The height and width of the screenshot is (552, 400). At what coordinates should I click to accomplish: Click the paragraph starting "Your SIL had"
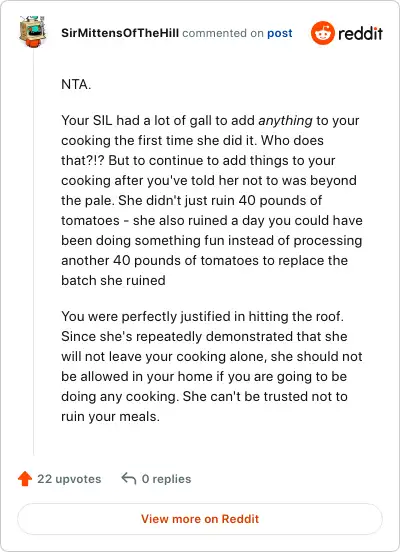(212, 200)
